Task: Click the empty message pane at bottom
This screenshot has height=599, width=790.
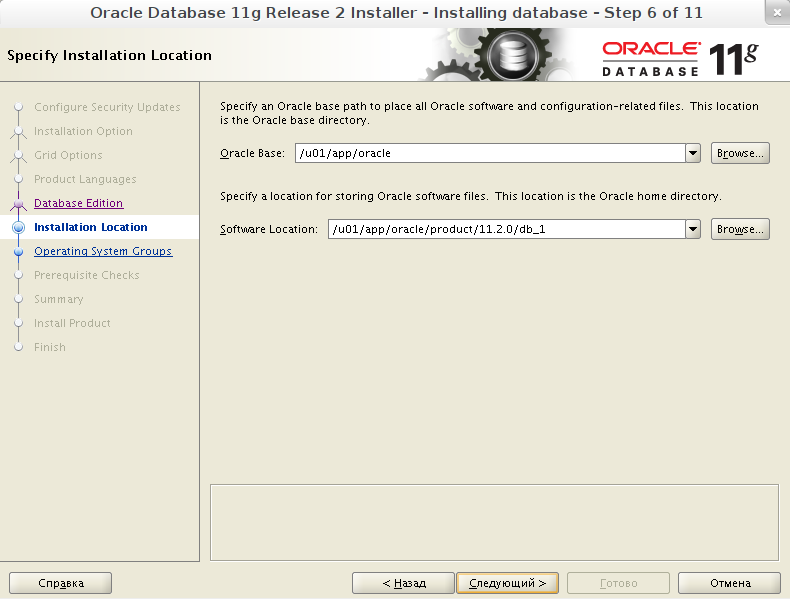Action: click(494, 522)
